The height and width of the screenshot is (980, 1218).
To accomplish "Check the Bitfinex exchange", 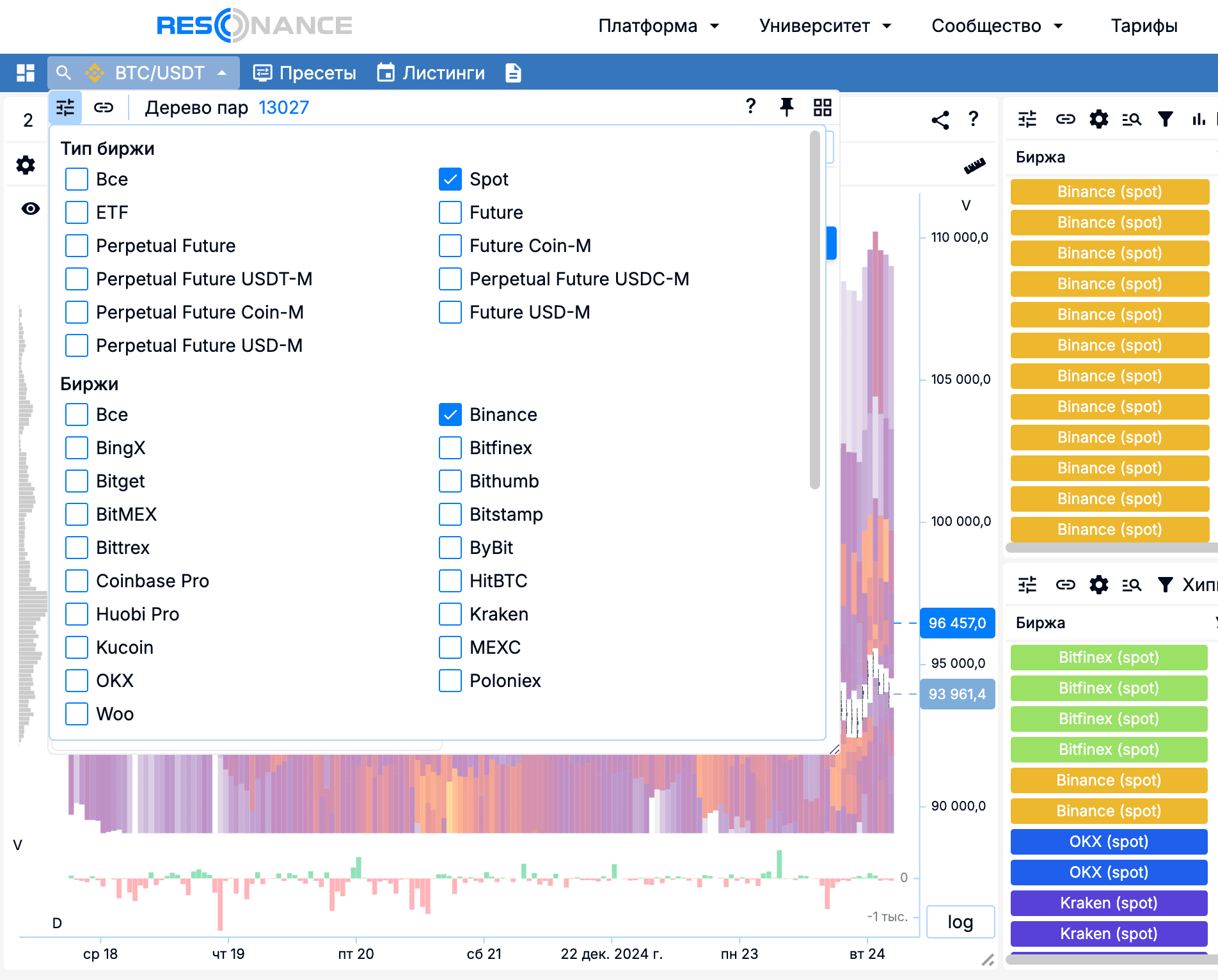I will 450,448.
